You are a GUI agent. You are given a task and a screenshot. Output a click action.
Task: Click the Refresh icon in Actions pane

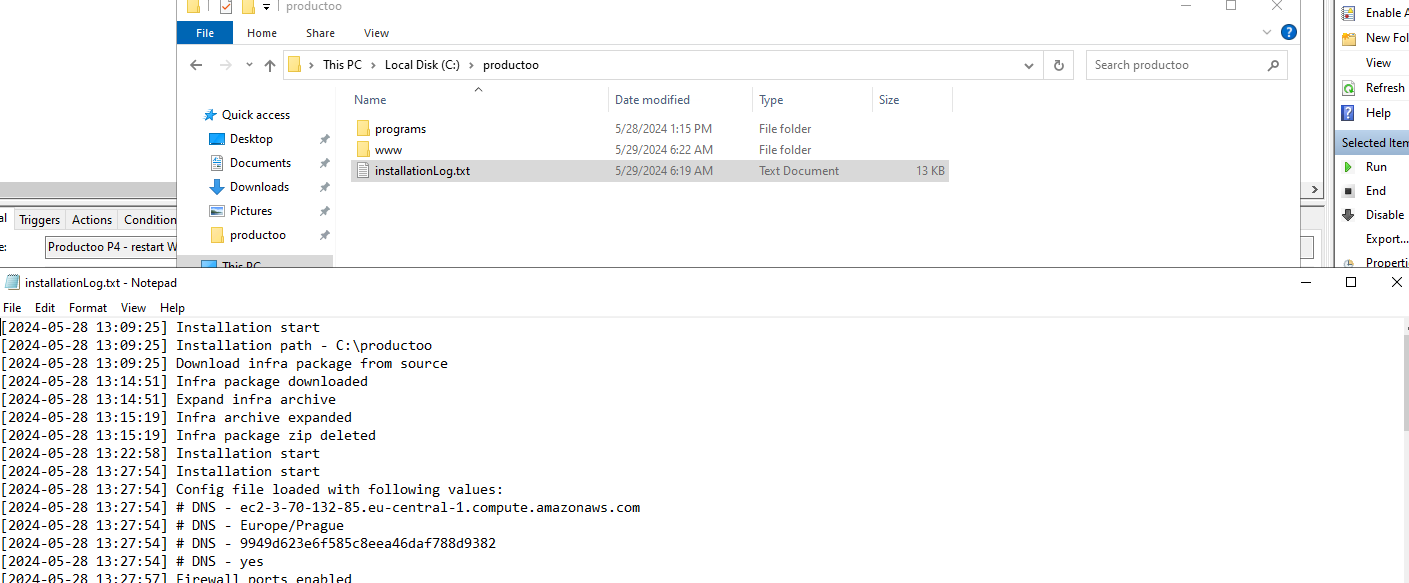click(x=1348, y=88)
